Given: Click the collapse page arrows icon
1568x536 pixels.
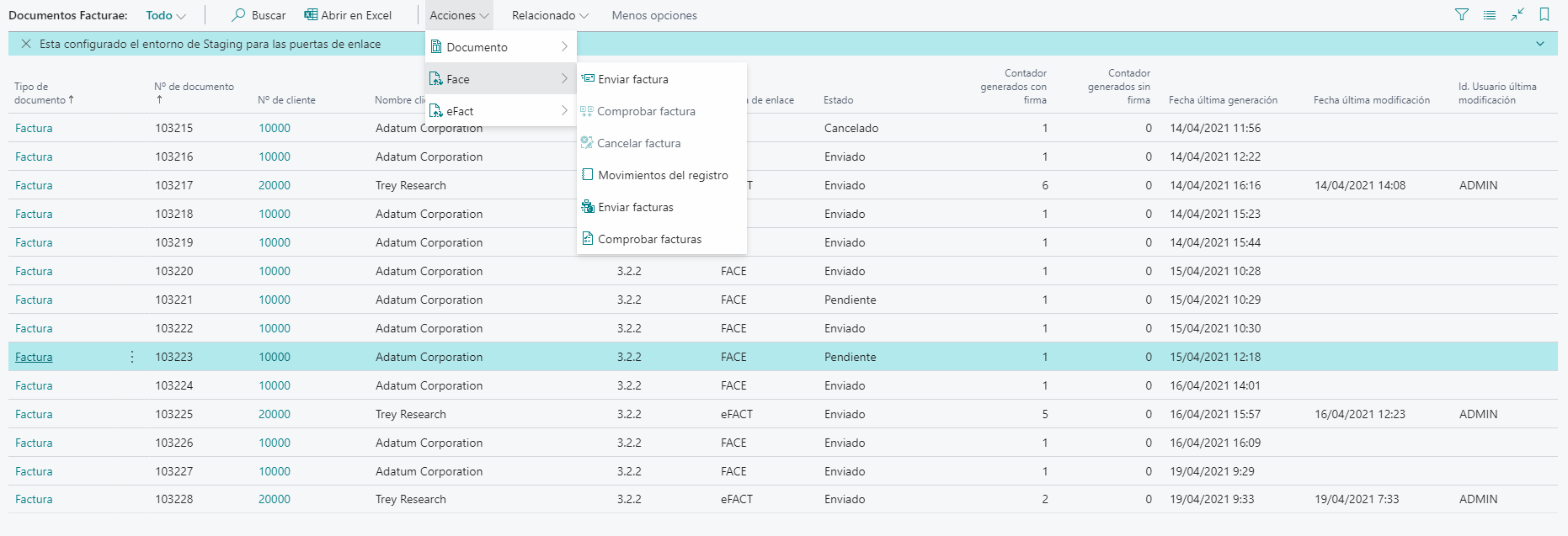Looking at the screenshot, I should pos(1517,15).
